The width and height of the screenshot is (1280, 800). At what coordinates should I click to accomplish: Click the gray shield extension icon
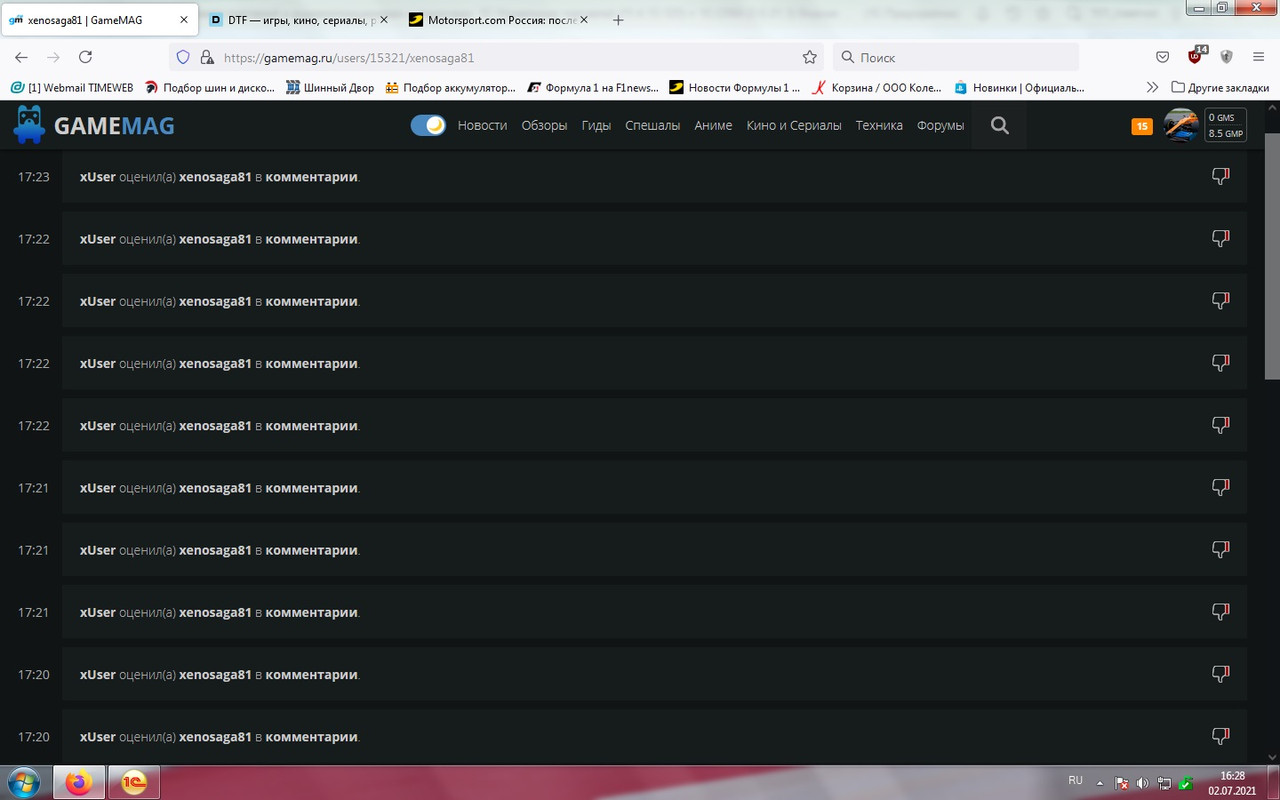point(1226,57)
